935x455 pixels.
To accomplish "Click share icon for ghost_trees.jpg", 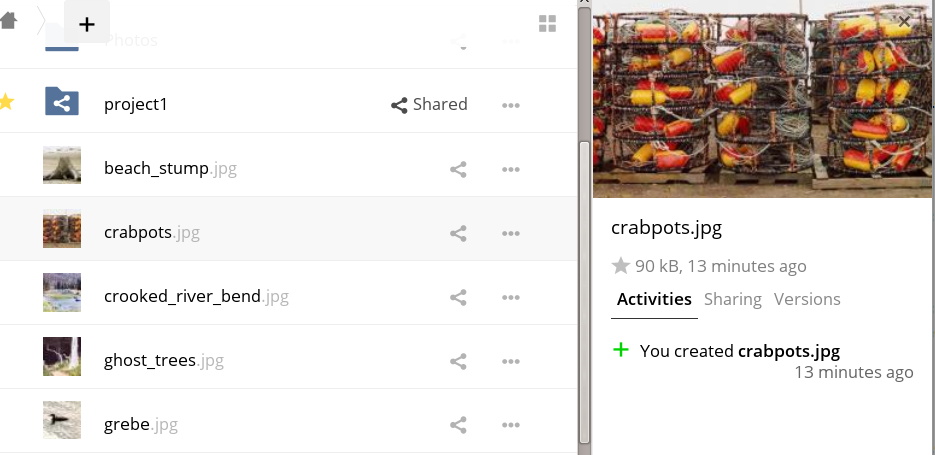I will pyautogui.click(x=459, y=361).
